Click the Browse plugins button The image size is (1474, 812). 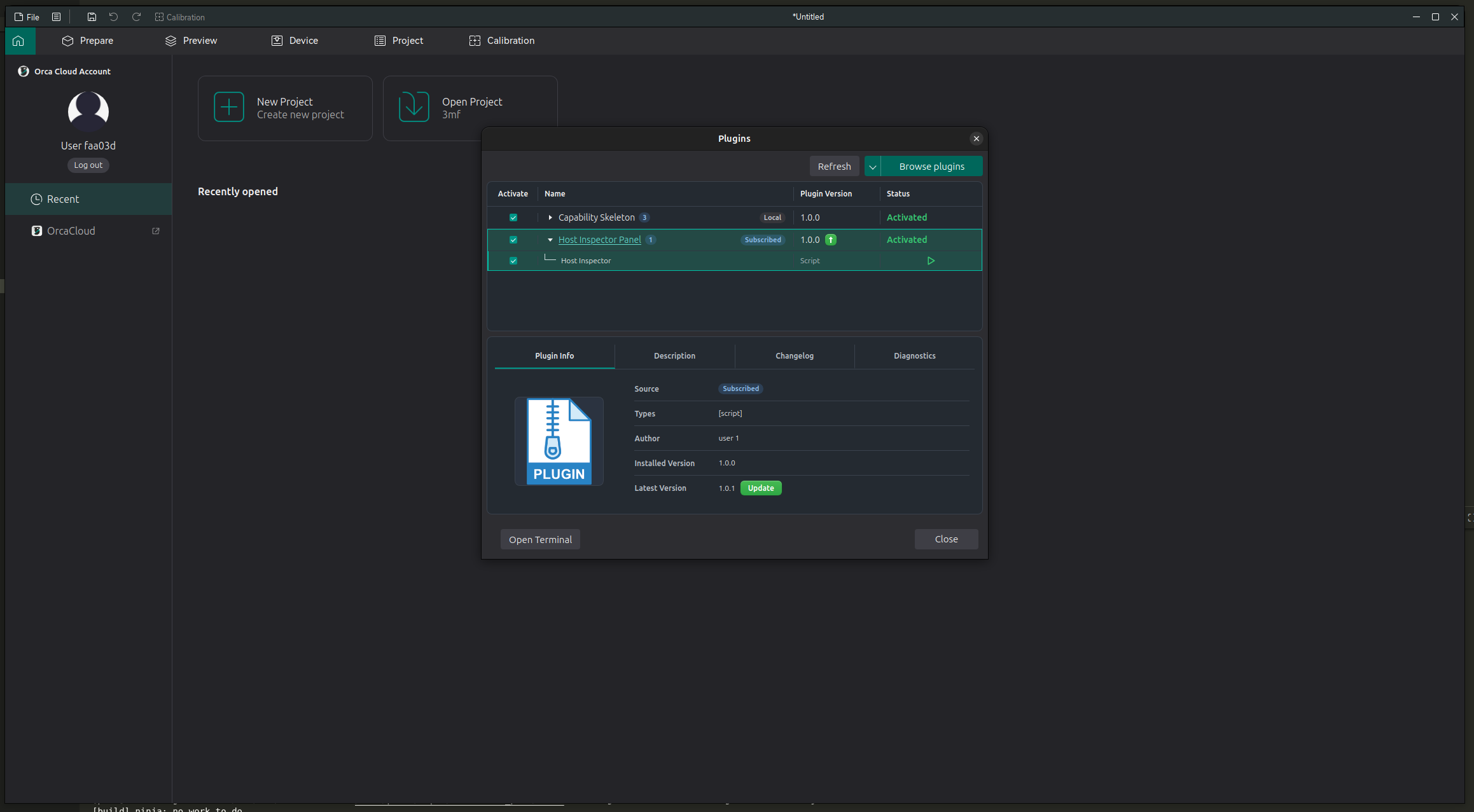pos(932,167)
